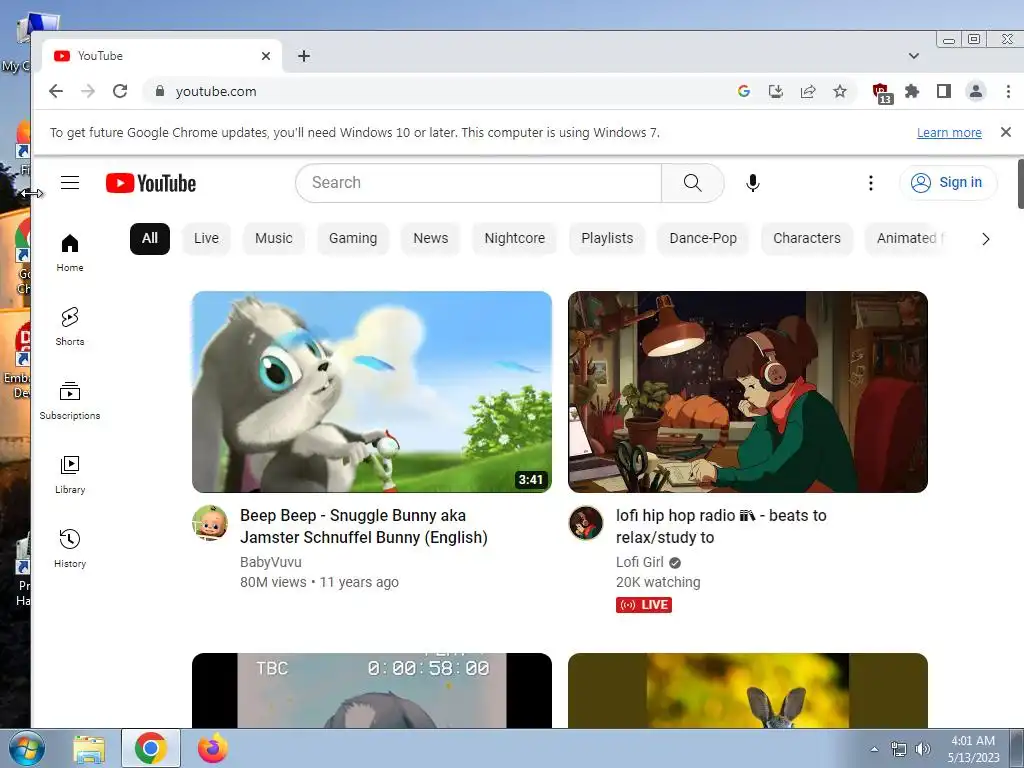The image size is (1024, 768).
Task: Select the Gaming filter chip
Action: [x=353, y=238]
